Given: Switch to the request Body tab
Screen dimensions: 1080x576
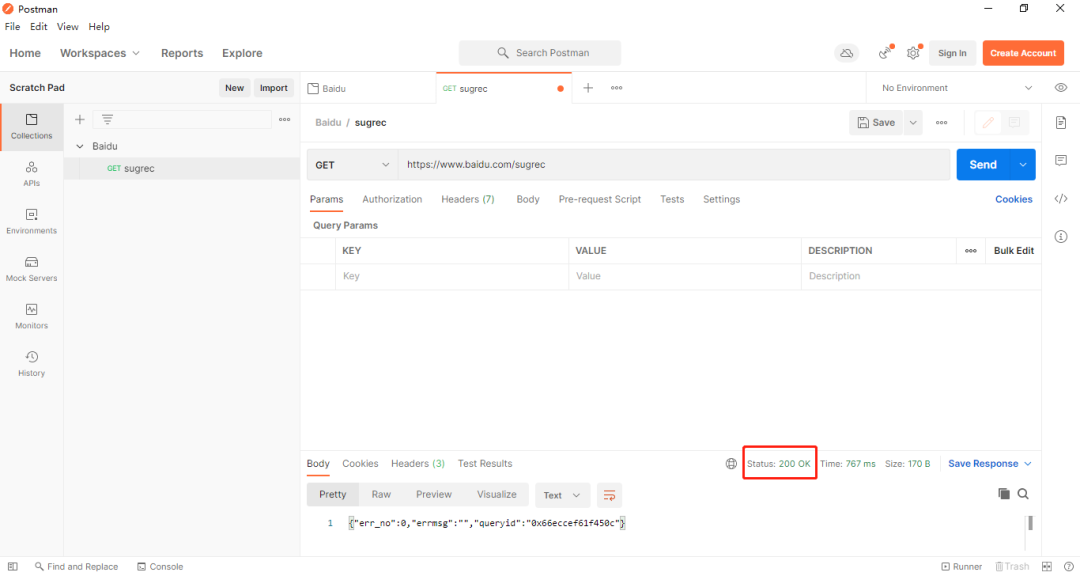Looking at the screenshot, I should (x=528, y=199).
